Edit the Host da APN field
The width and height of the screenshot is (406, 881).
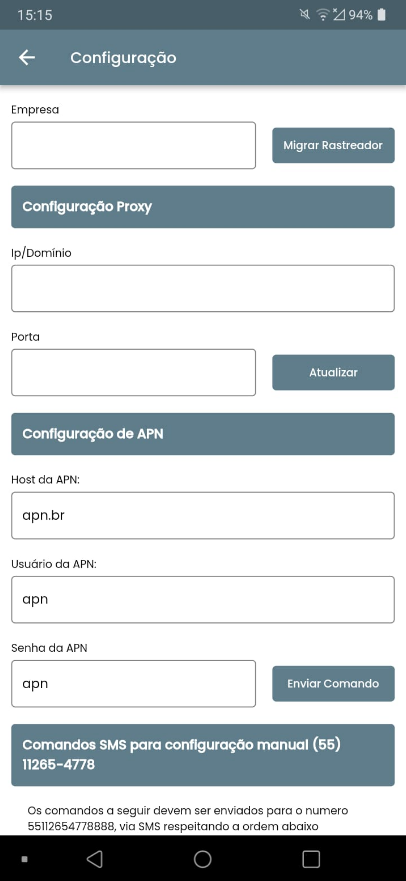click(x=203, y=516)
